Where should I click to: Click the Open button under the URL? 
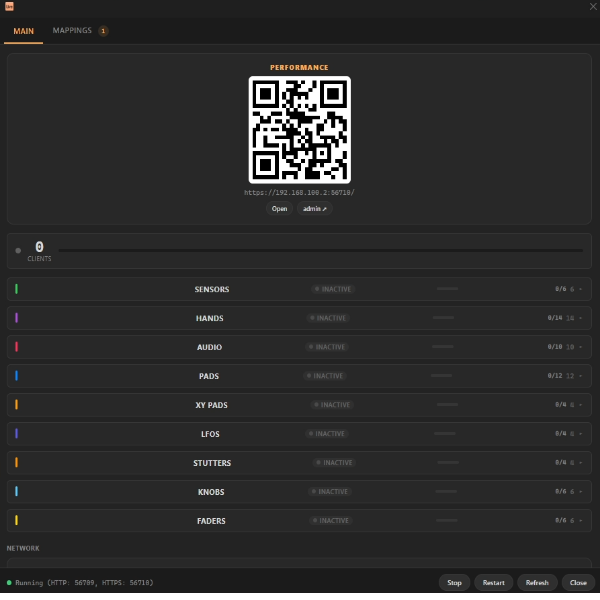(x=279, y=209)
